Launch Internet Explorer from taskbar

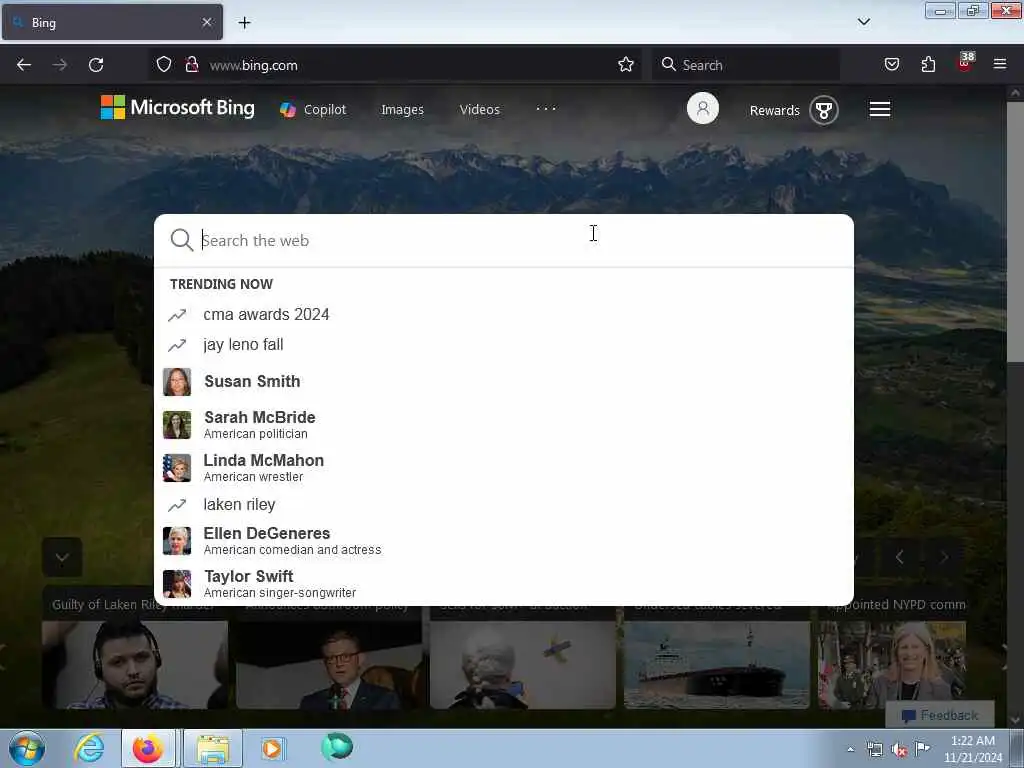89,748
